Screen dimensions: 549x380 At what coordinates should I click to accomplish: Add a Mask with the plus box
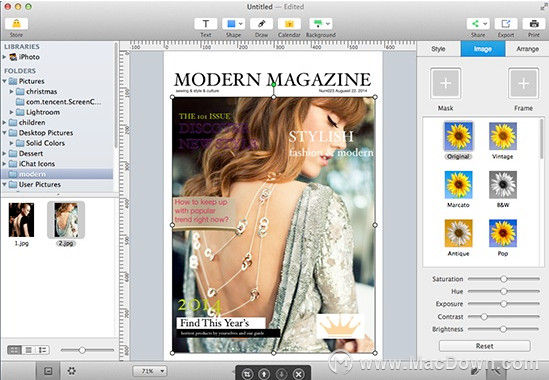(445, 83)
